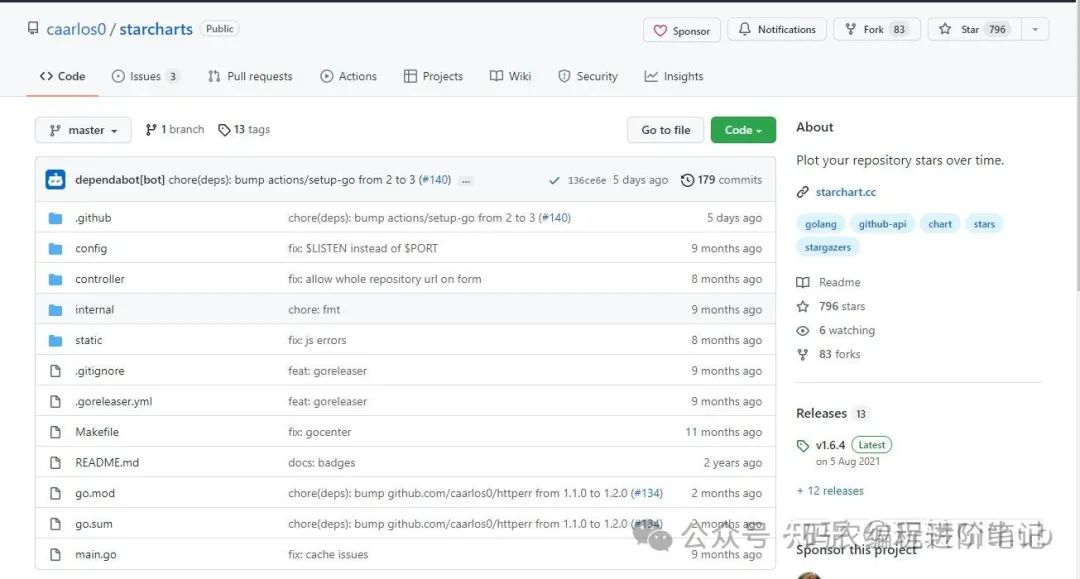Click the eye icon beside 6 watching
The image size is (1080, 579).
802,330
